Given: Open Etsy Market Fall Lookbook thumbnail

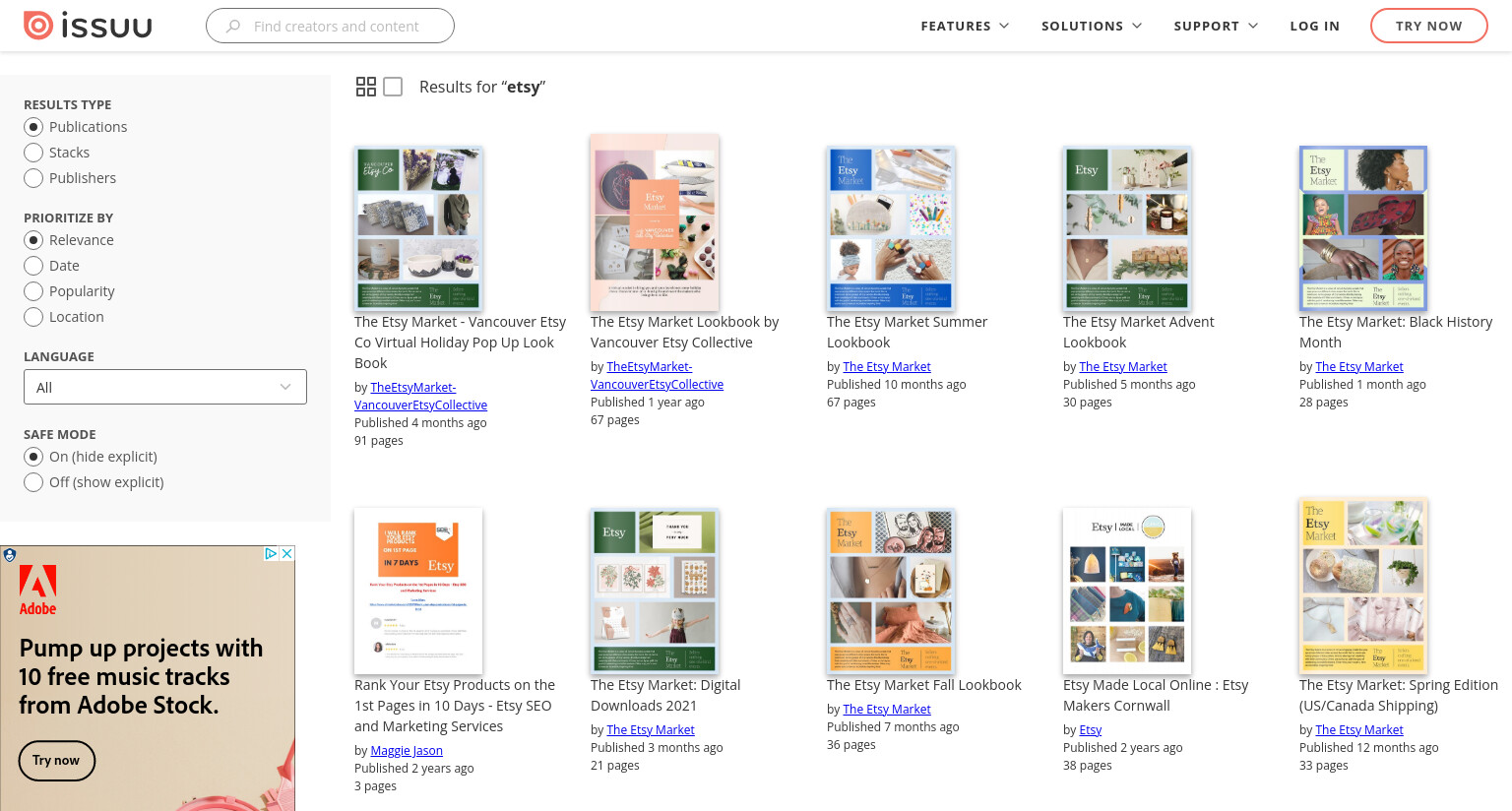Looking at the screenshot, I should pyautogui.click(x=891, y=591).
